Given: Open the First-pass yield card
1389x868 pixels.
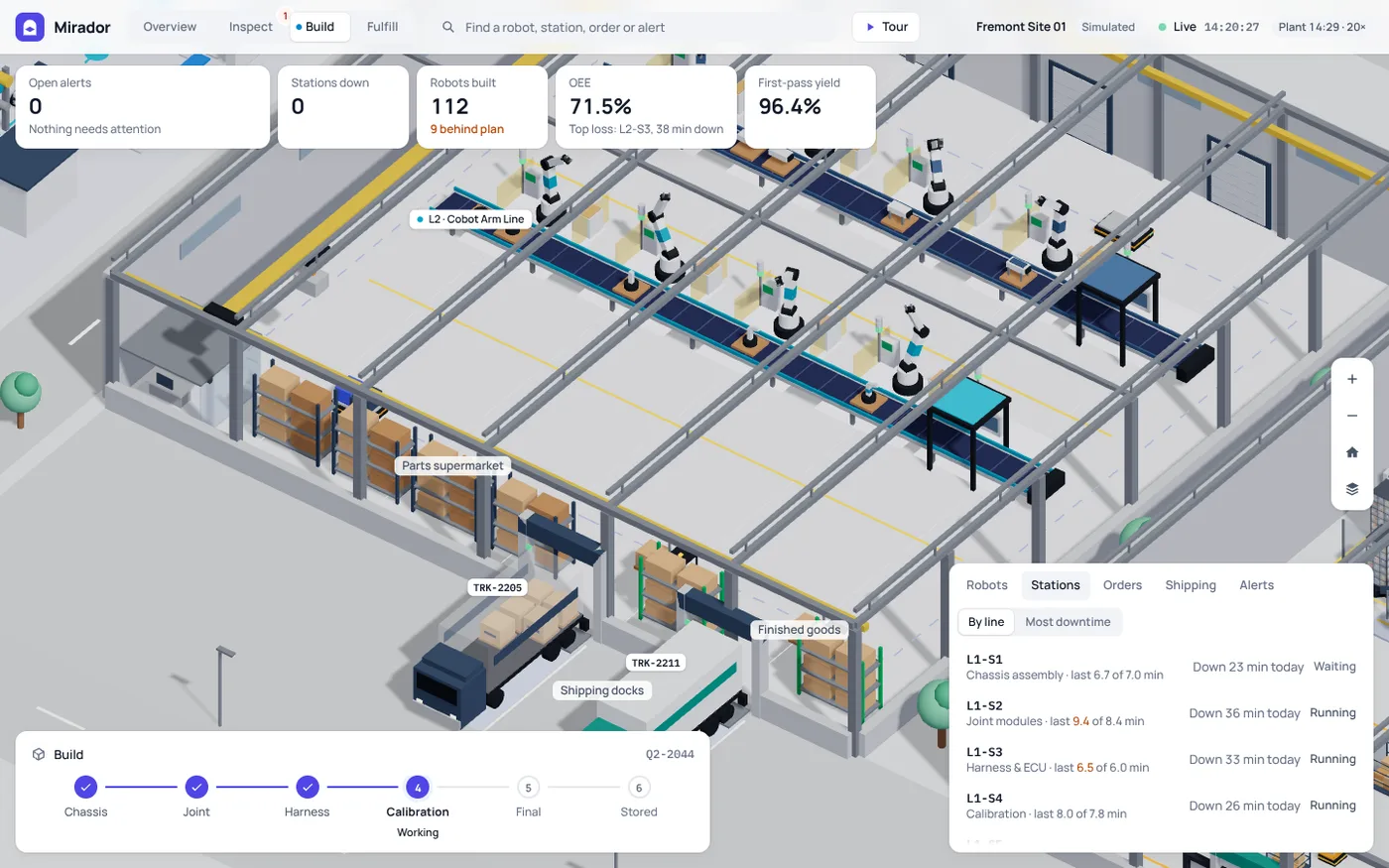Looking at the screenshot, I should 810,107.
